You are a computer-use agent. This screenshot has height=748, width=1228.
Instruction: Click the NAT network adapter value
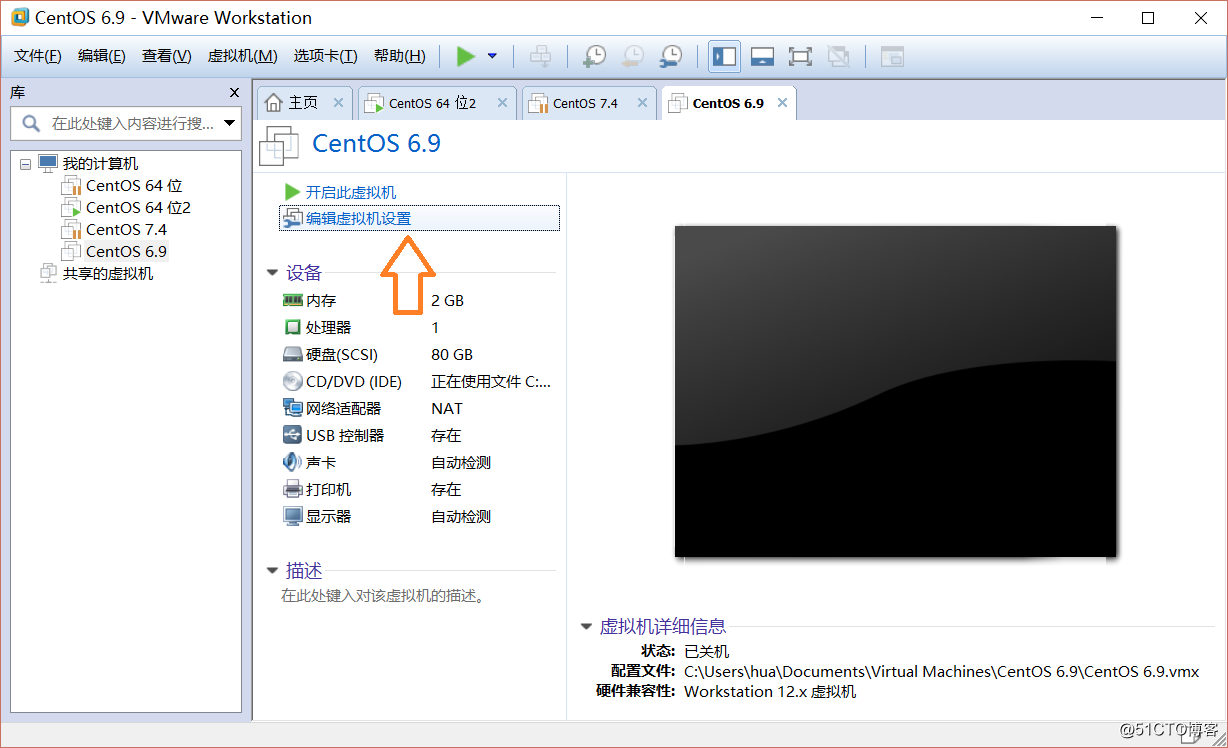[x=447, y=408]
